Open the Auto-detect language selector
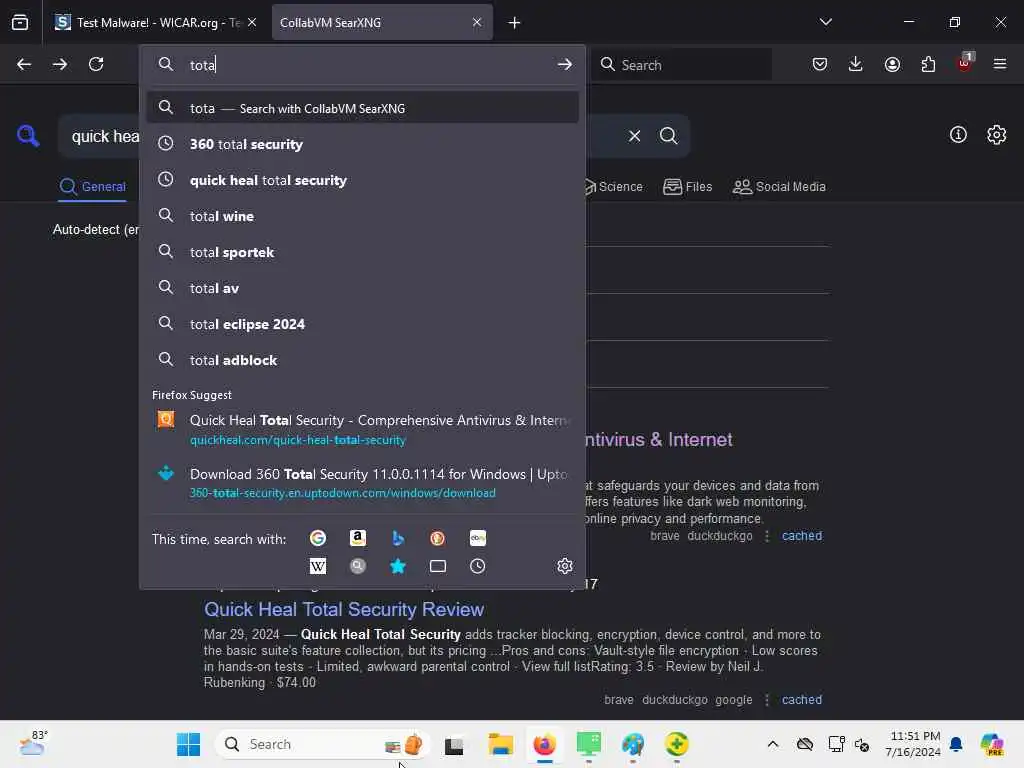 [x=96, y=229]
